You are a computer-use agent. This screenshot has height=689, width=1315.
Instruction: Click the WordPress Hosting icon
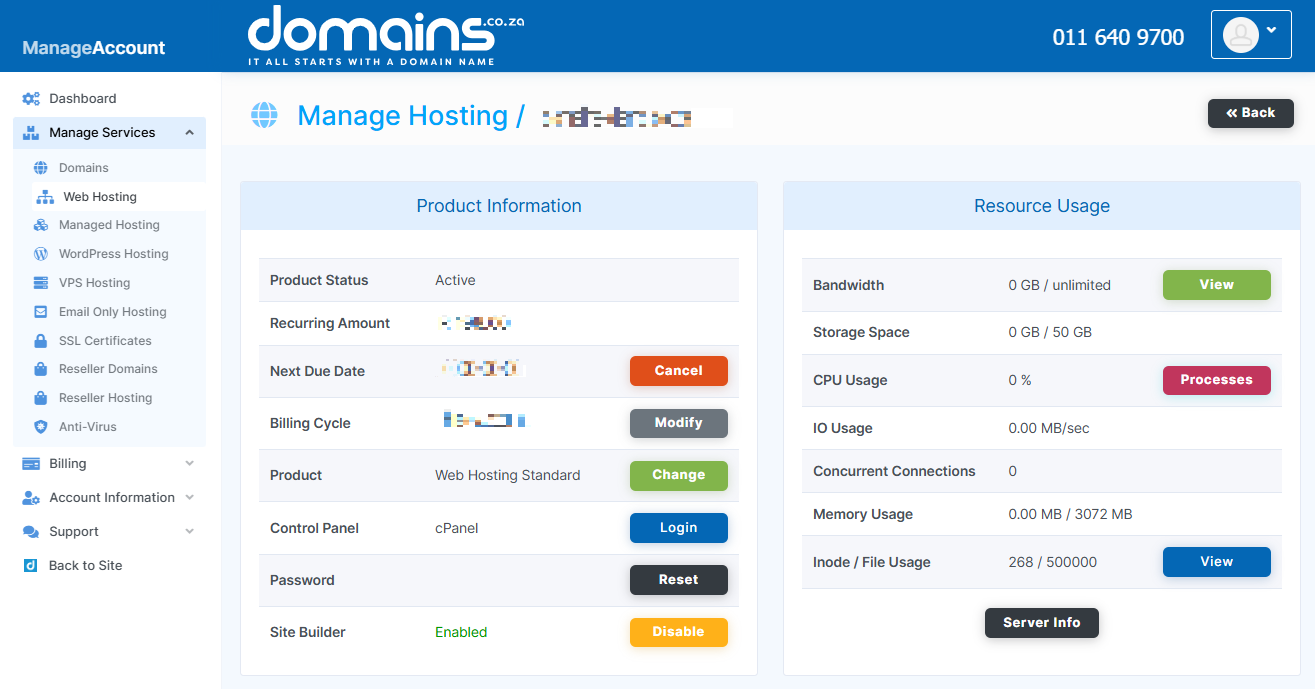coord(39,253)
